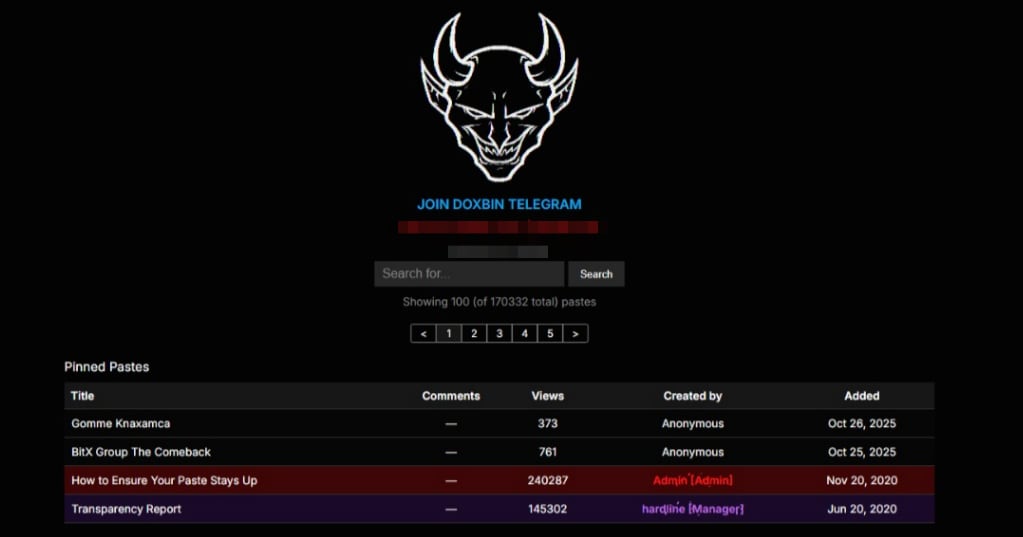Switch to page 5 of pastes
Viewport: 1023px width, 537px height.
point(550,334)
